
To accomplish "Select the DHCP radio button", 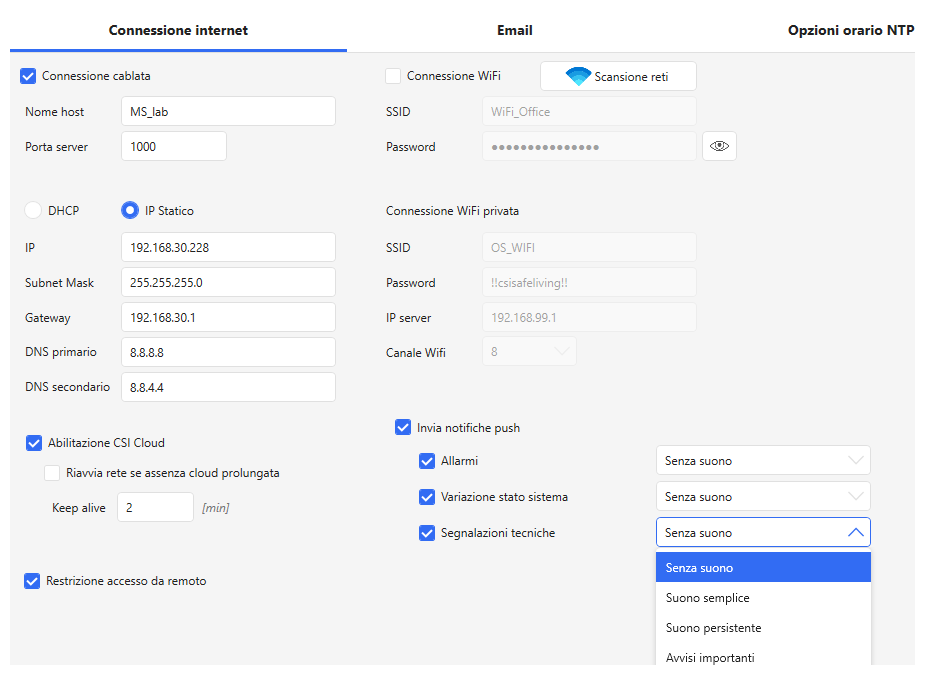I will tap(33, 211).
